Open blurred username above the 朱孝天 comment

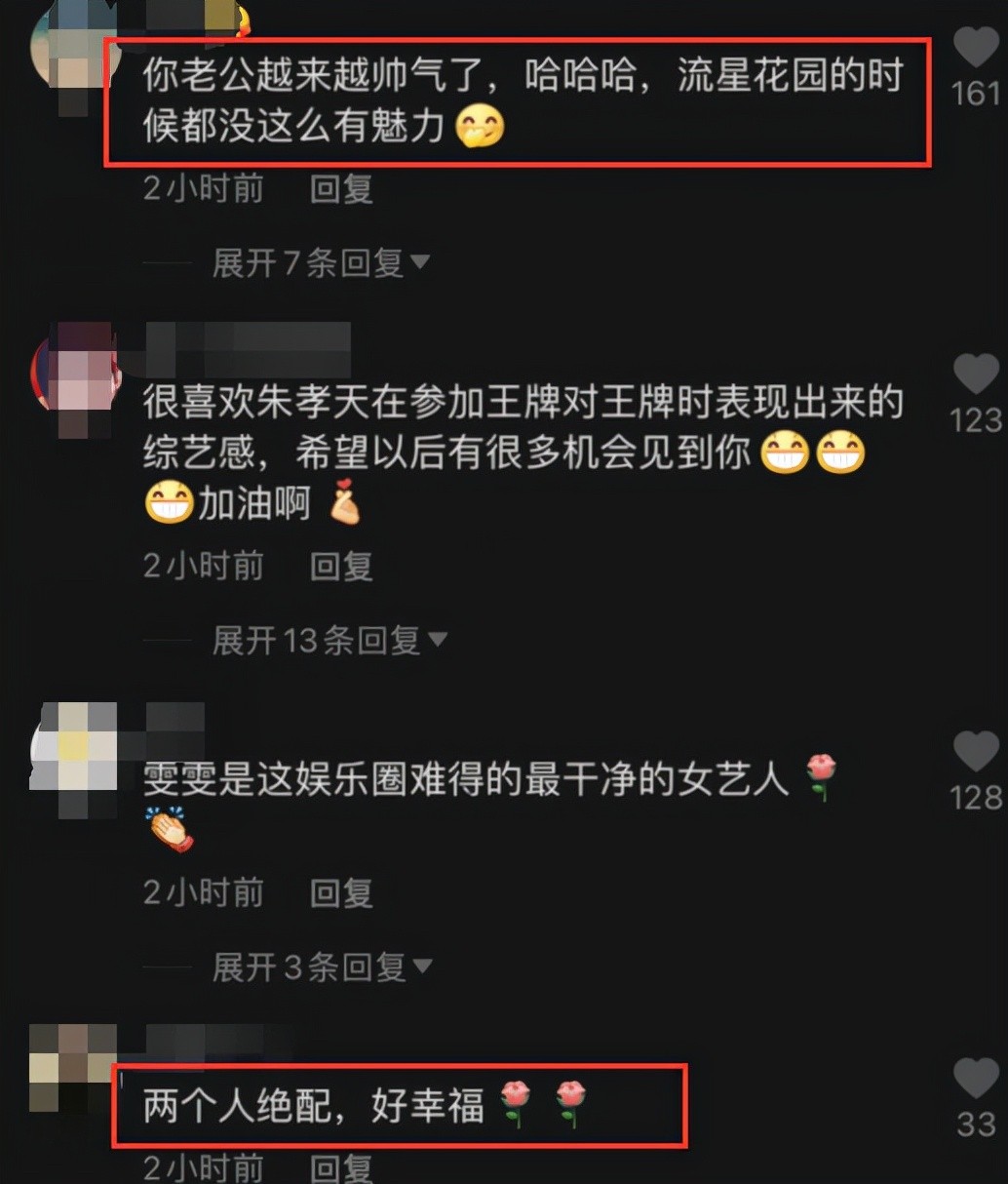248,349
